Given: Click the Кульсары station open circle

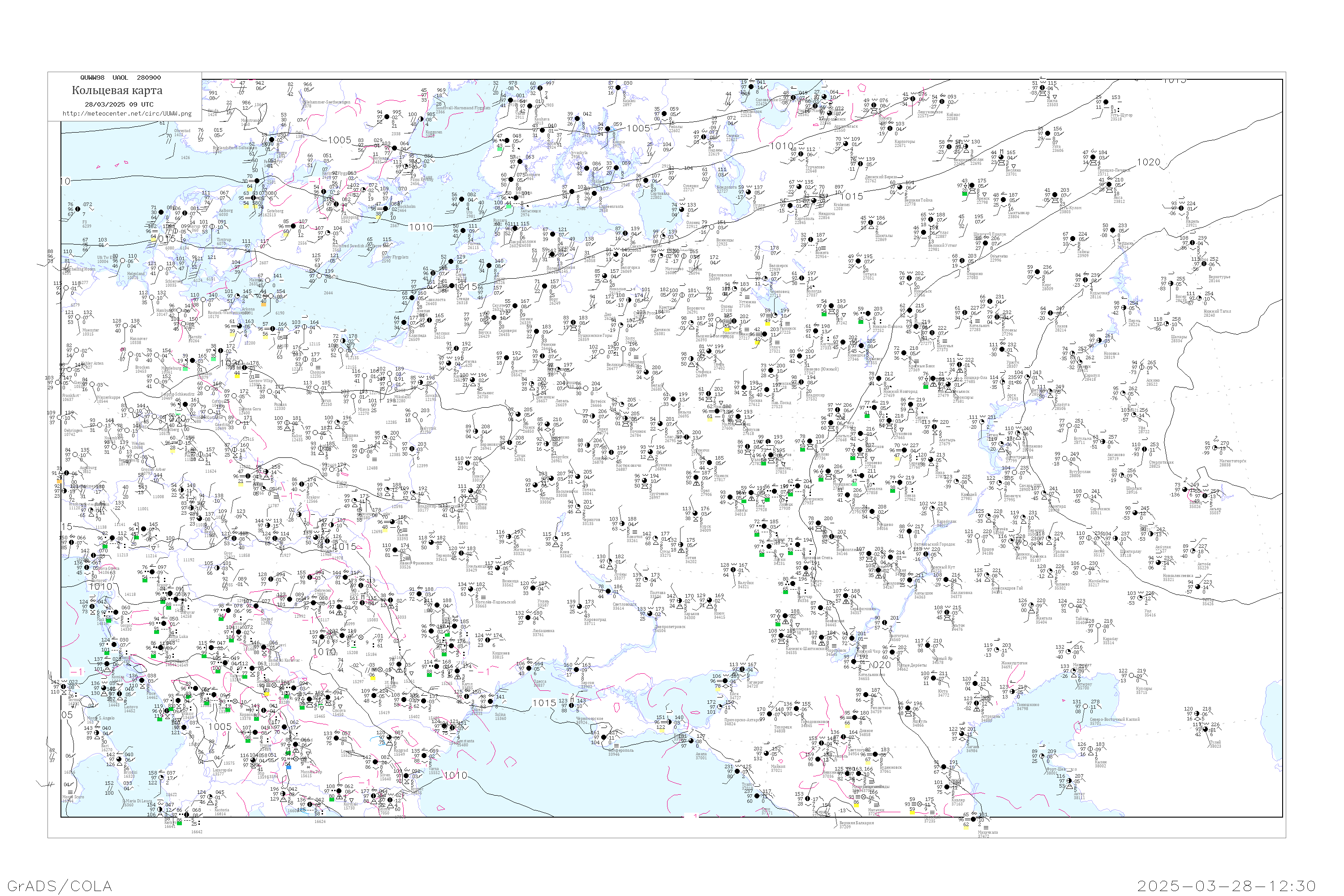Looking at the screenshot, I should pyautogui.click(x=1133, y=676).
